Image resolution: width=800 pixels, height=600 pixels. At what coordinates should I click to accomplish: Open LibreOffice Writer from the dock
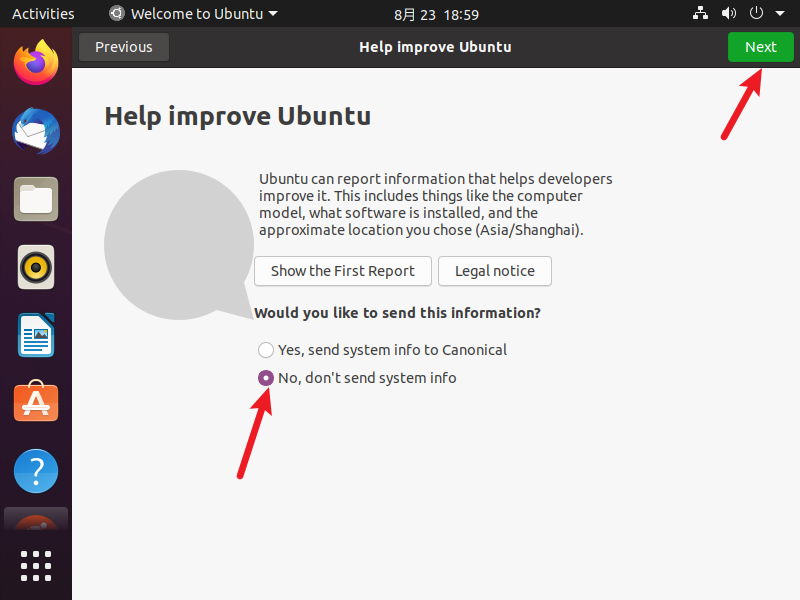click(36, 335)
